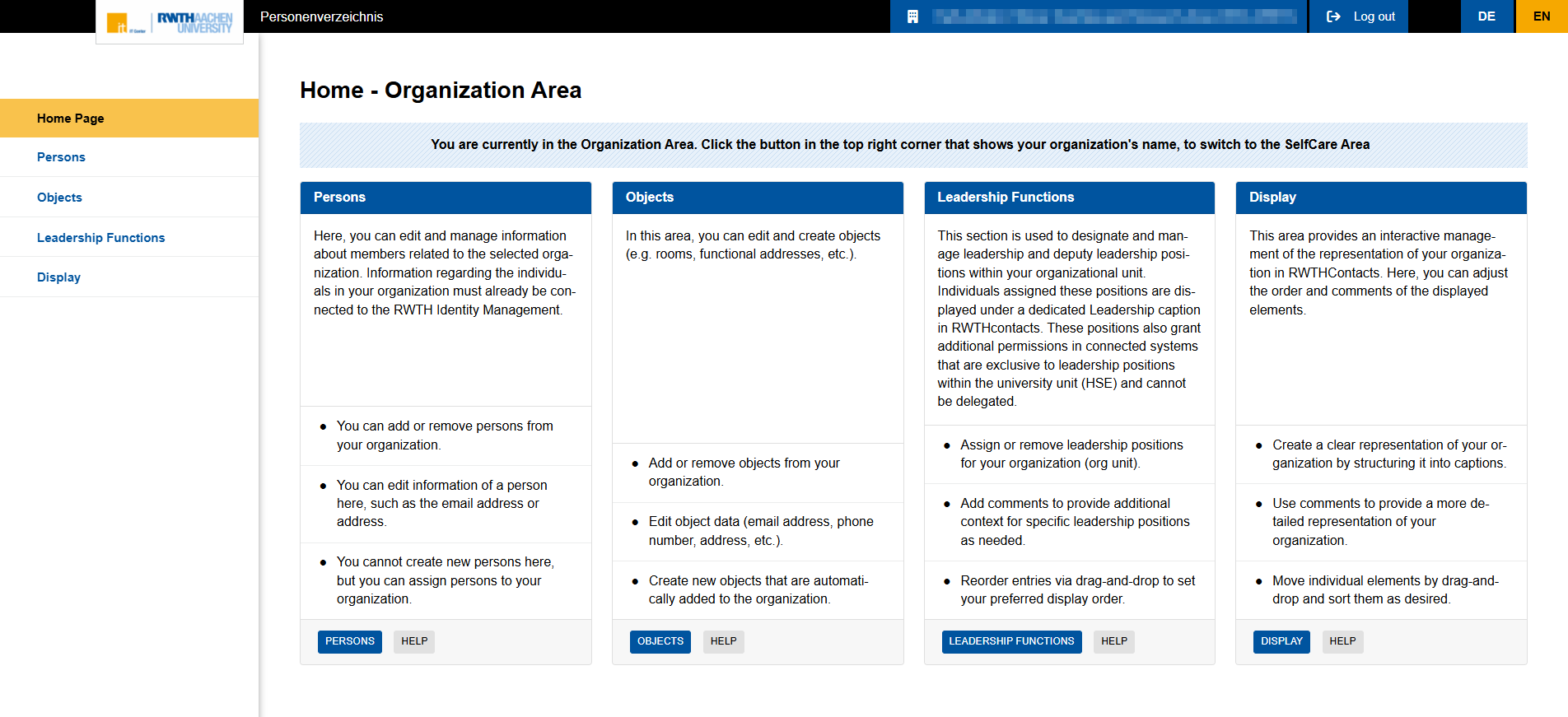Log out of the directory
Screen dimensions: 1568x717
pos(1360,16)
